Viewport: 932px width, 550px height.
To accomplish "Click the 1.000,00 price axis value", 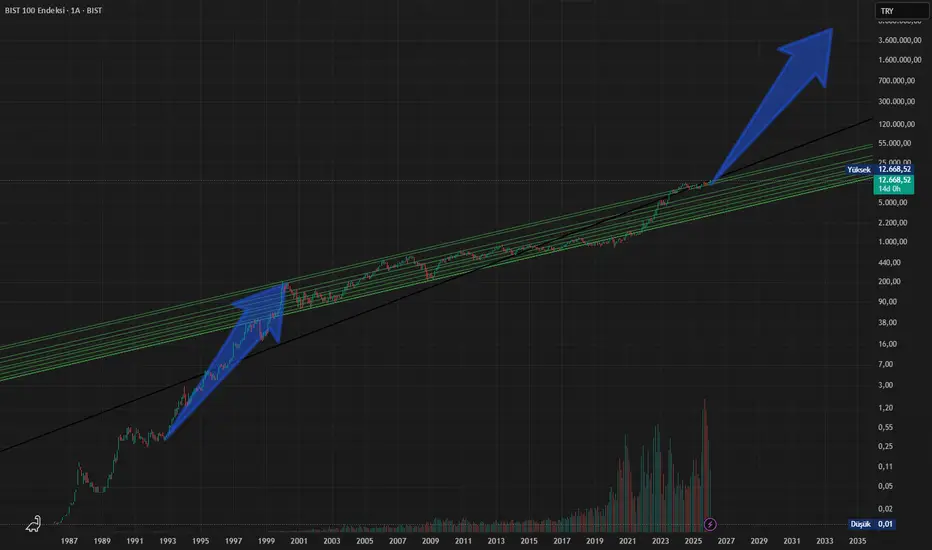I will tap(893, 242).
